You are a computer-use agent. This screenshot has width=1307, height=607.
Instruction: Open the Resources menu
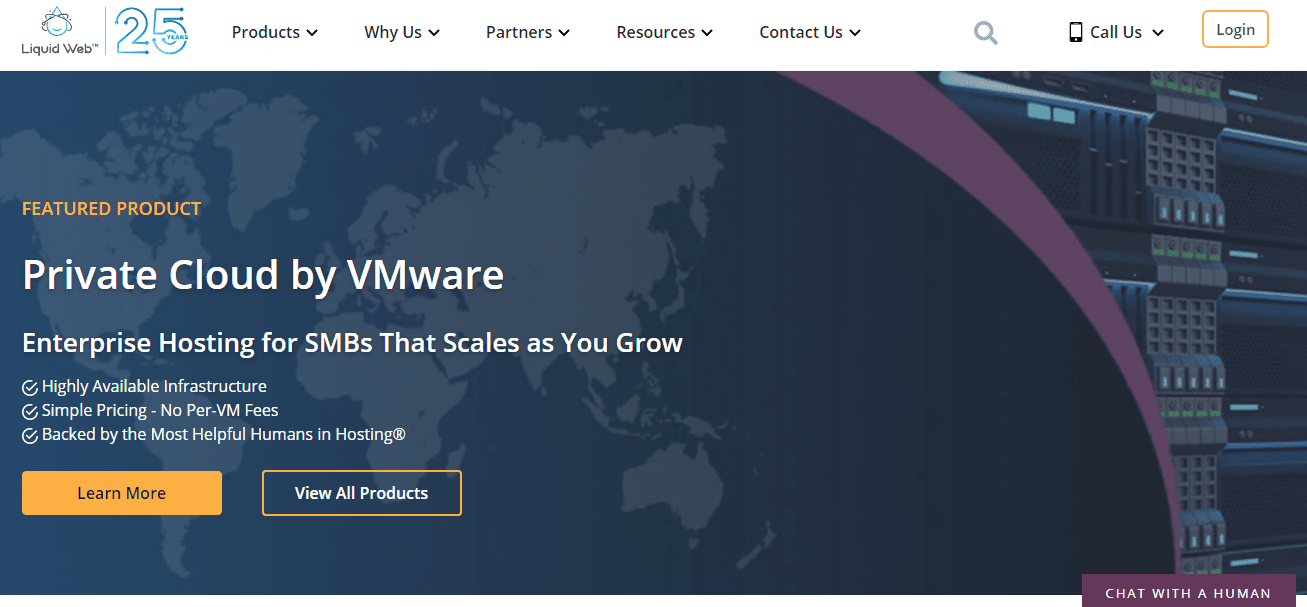tap(665, 32)
